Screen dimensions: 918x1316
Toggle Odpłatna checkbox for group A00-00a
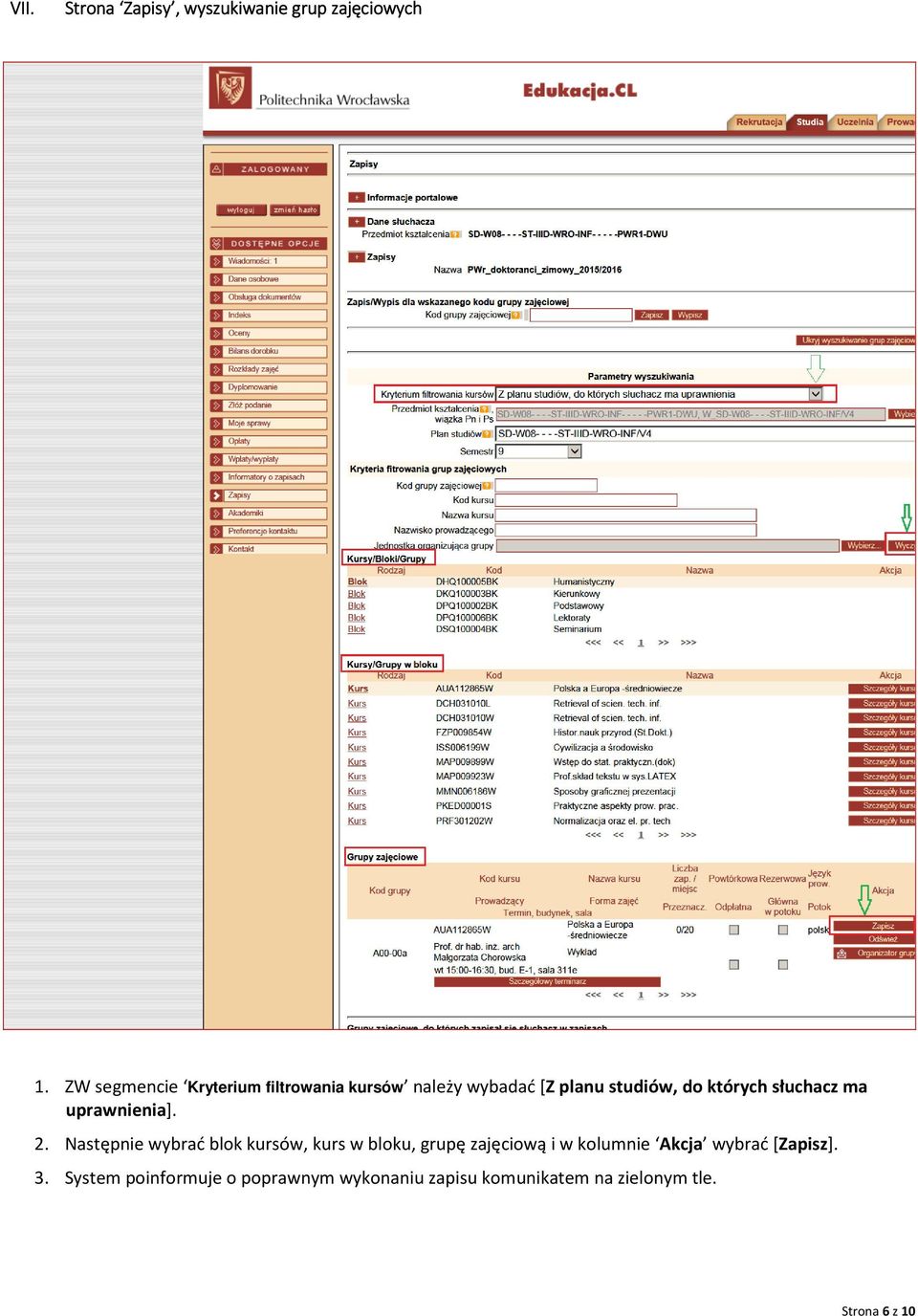[x=733, y=964]
